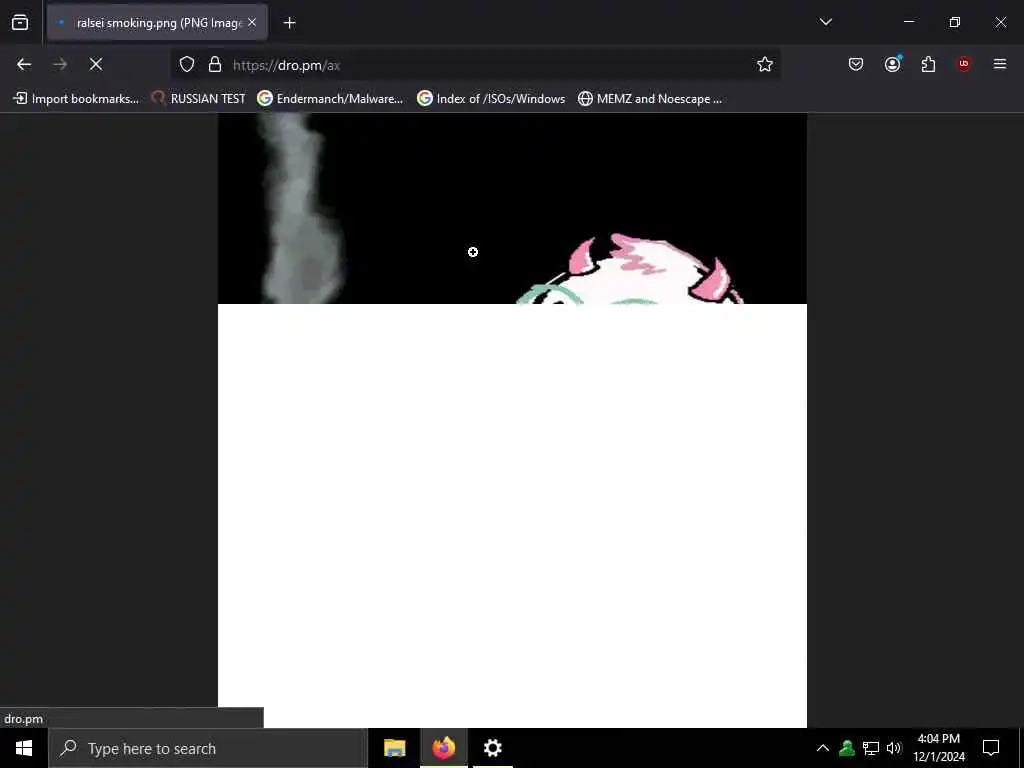Click the Type here to search box
This screenshot has width=1024, height=768.
(208, 748)
